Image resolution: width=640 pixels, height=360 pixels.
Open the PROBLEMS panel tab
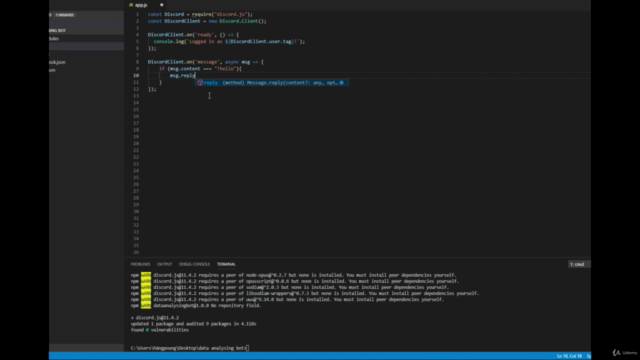coord(140,264)
